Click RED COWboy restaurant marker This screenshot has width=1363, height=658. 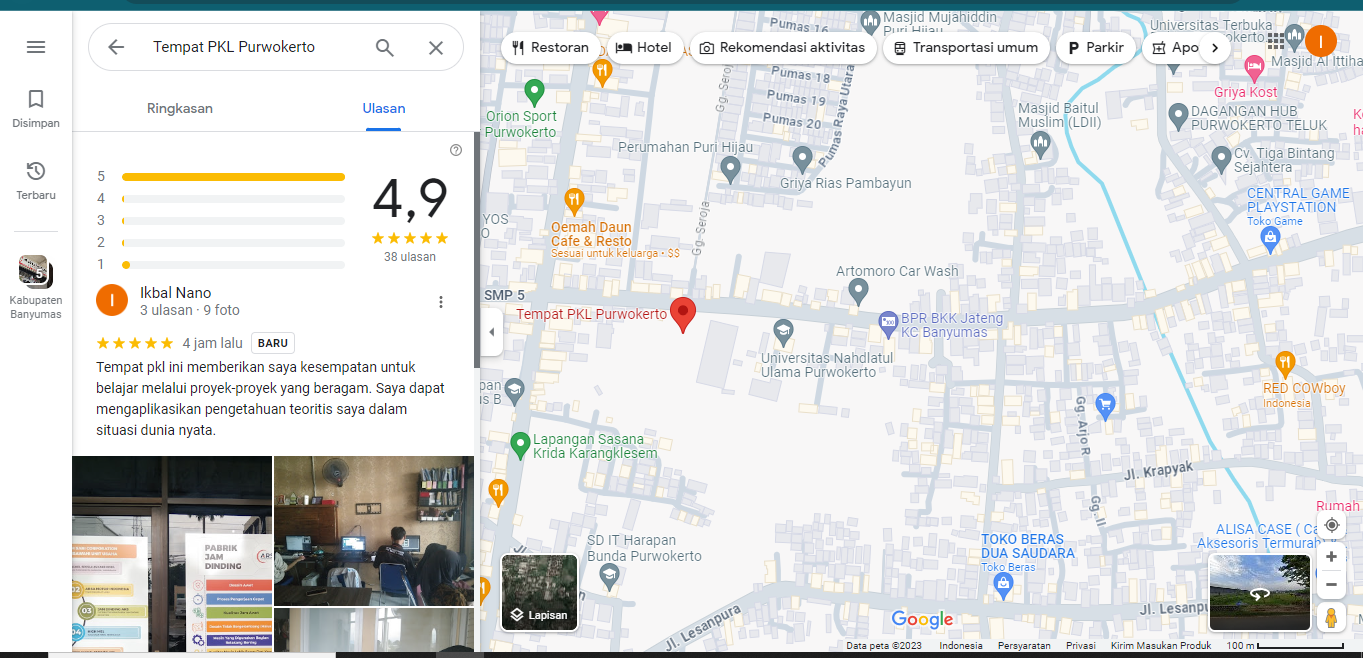pos(1286,363)
